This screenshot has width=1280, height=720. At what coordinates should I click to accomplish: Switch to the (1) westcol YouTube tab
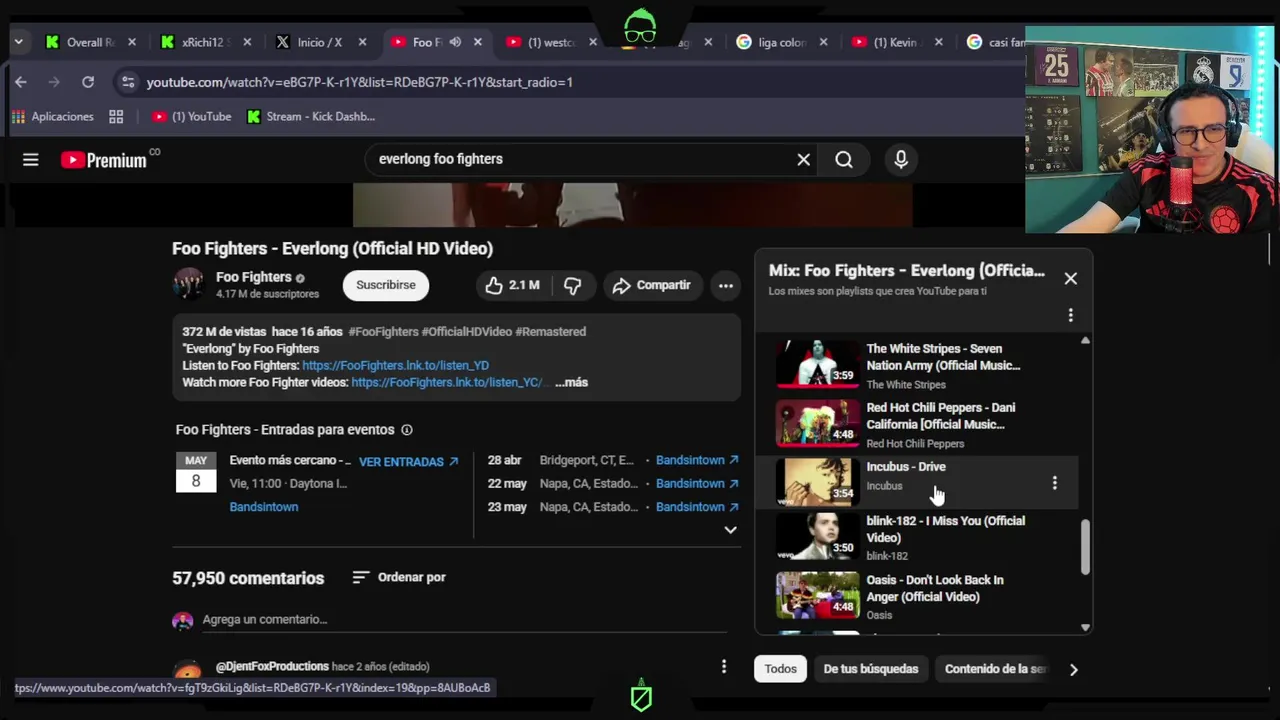(x=550, y=42)
